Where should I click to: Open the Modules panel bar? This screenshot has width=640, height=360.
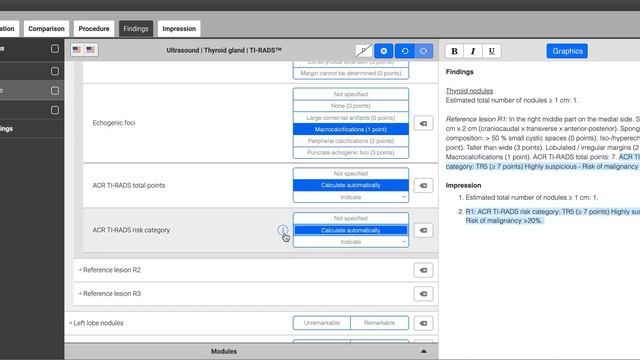(251, 351)
